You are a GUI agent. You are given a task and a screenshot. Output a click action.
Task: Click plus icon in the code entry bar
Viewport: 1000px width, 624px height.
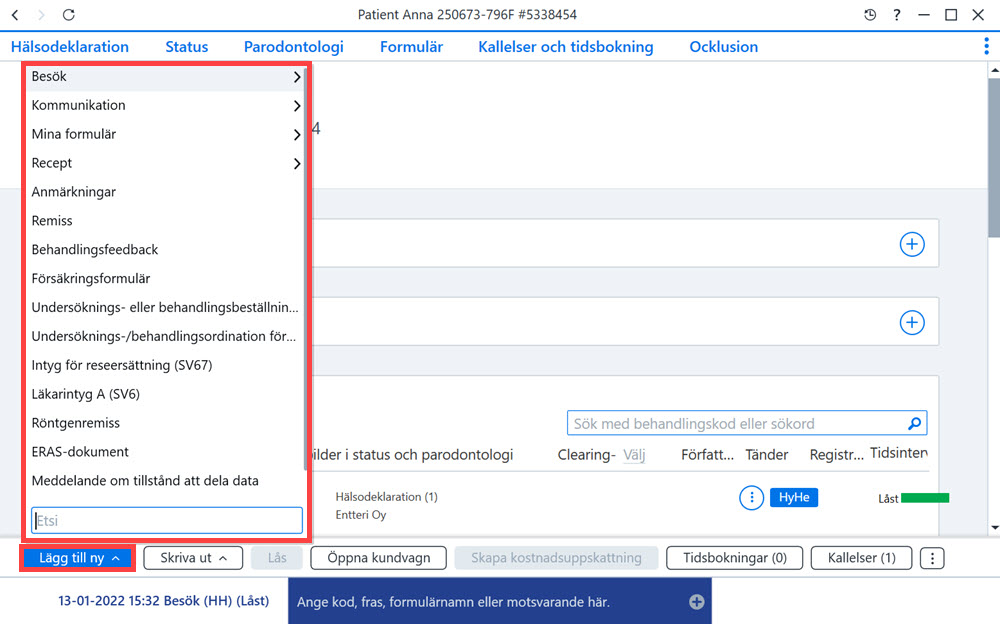coord(696,602)
